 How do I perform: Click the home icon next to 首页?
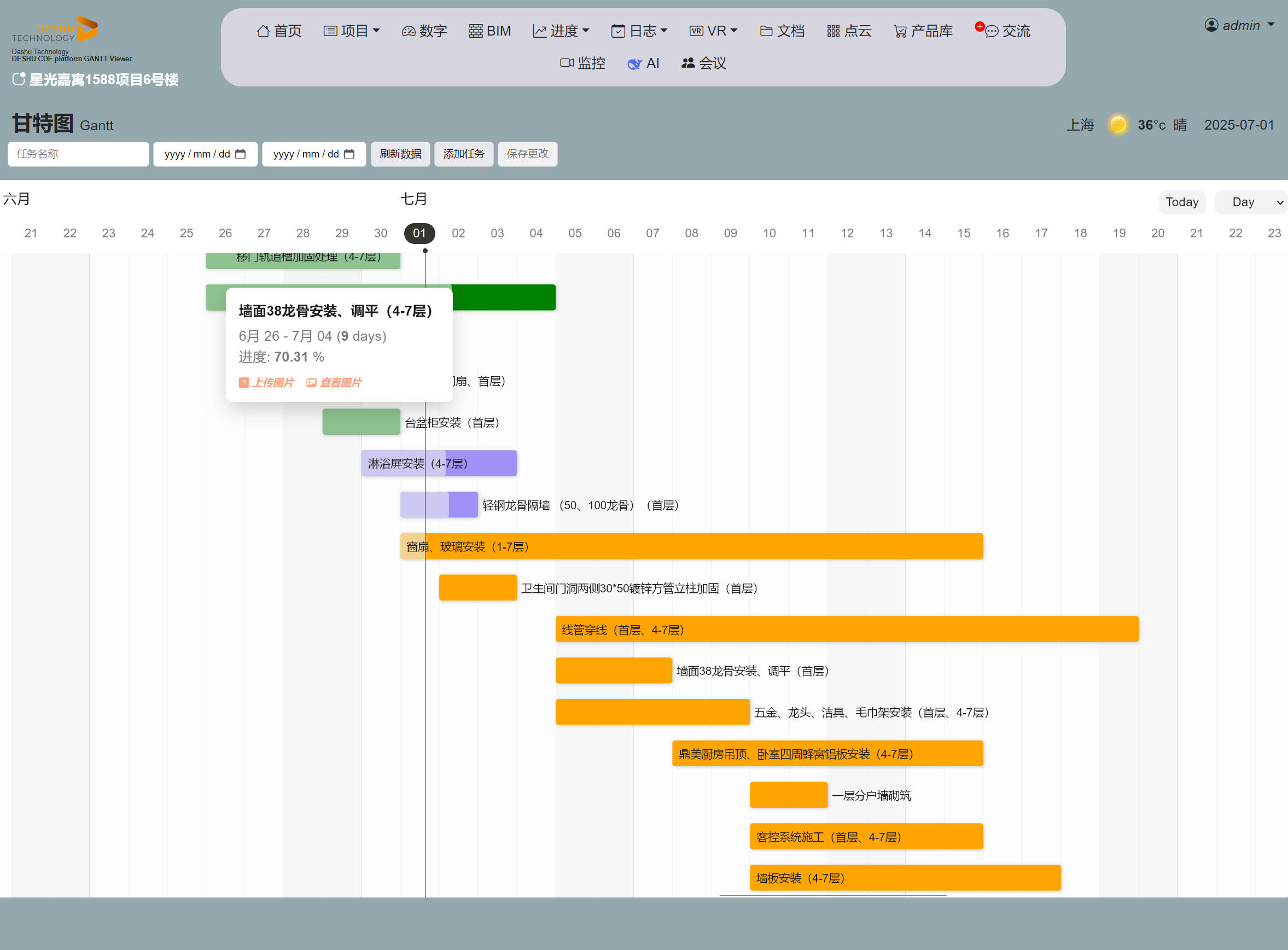[x=263, y=31]
